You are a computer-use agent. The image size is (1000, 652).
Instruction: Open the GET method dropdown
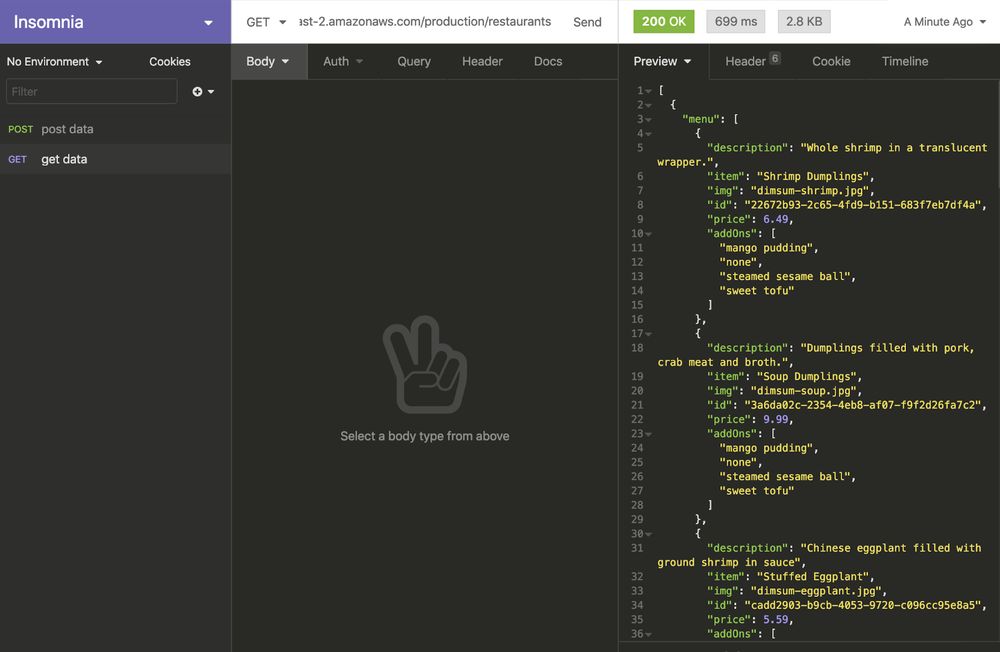click(x=266, y=22)
